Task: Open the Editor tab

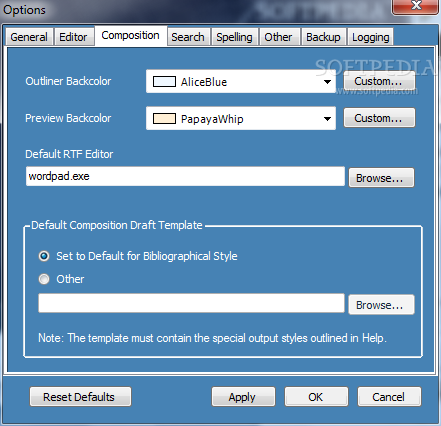Action: pyautogui.click(x=73, y=37)
